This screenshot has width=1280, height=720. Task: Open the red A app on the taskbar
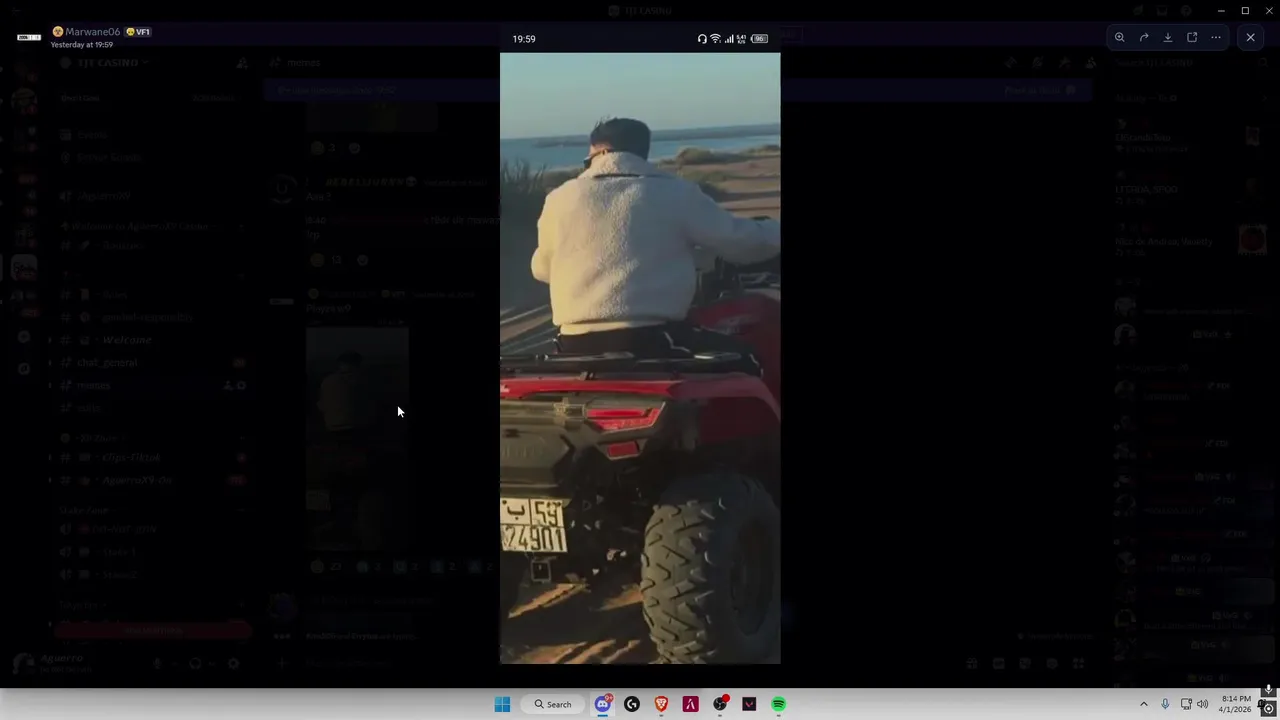(x=690, y=704)
